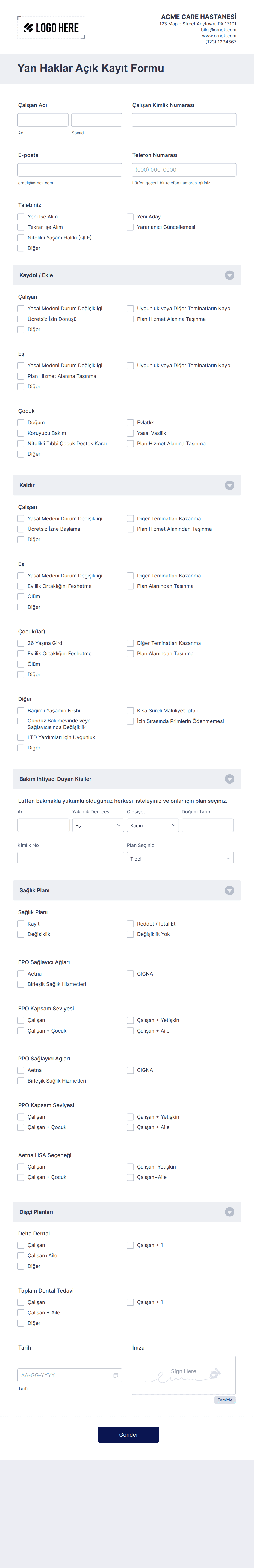
Task: Select the CIGNA checkbox under EPO Sağlayıcı Ağları
Action: pyautogui.click(x=130, y=973)
